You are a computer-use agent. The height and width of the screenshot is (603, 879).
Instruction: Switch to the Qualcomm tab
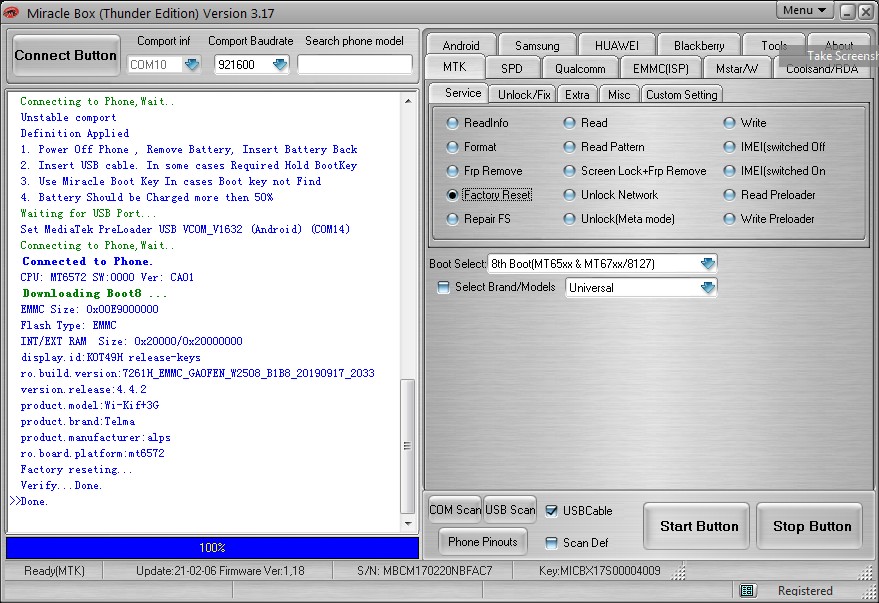580,69
